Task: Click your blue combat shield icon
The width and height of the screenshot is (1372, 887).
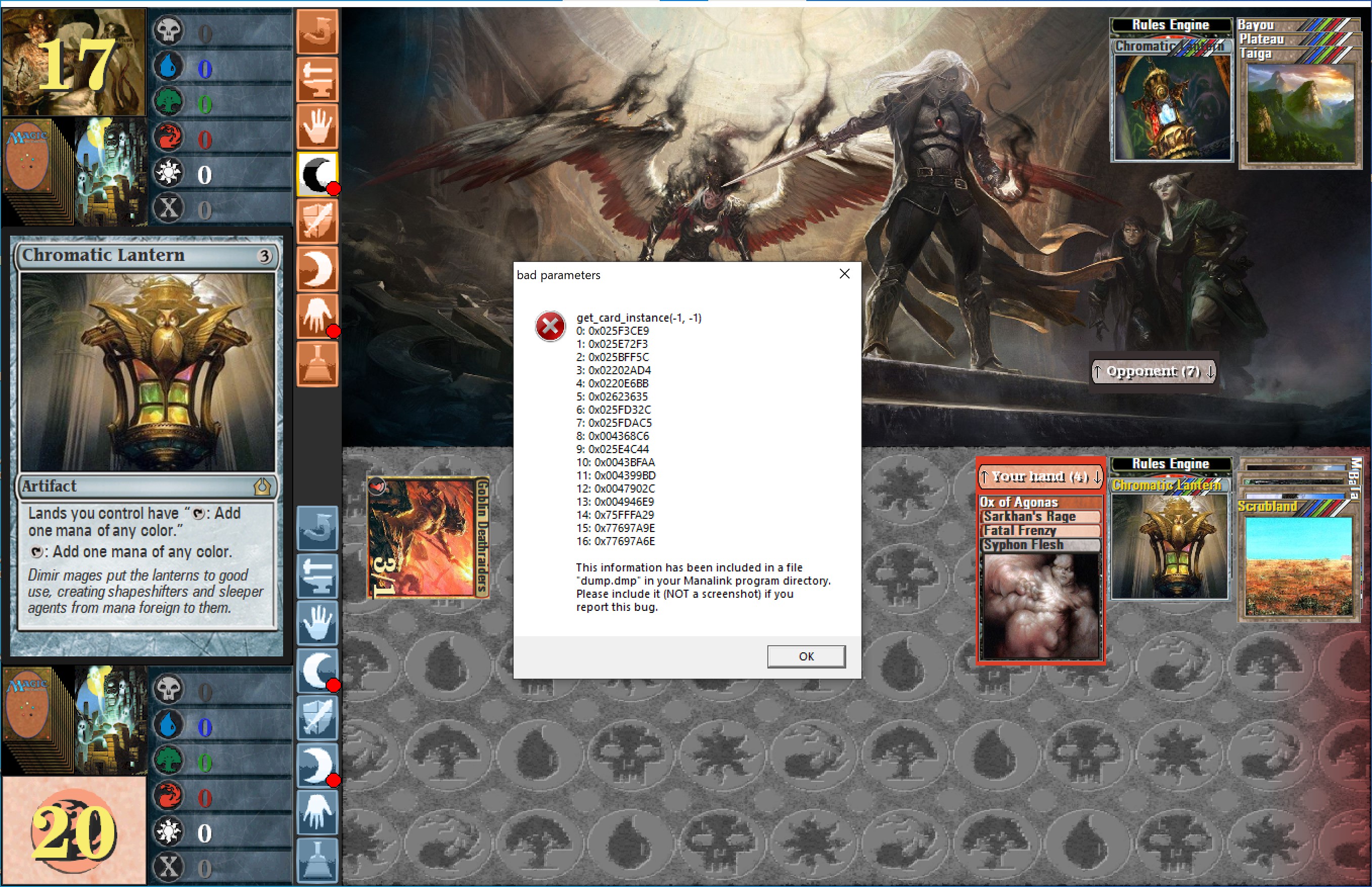Action: pyautogui.click(x=317, y=718)
